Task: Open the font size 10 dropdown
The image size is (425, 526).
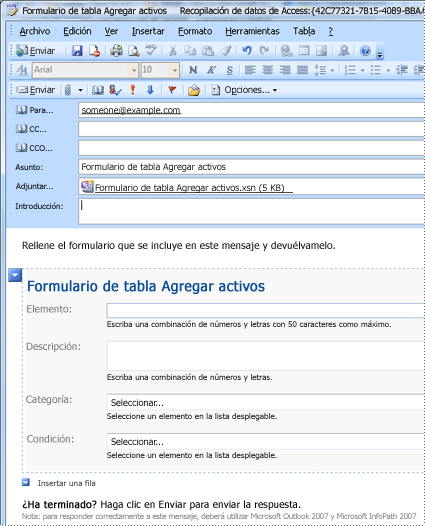Action: (175, 70)
